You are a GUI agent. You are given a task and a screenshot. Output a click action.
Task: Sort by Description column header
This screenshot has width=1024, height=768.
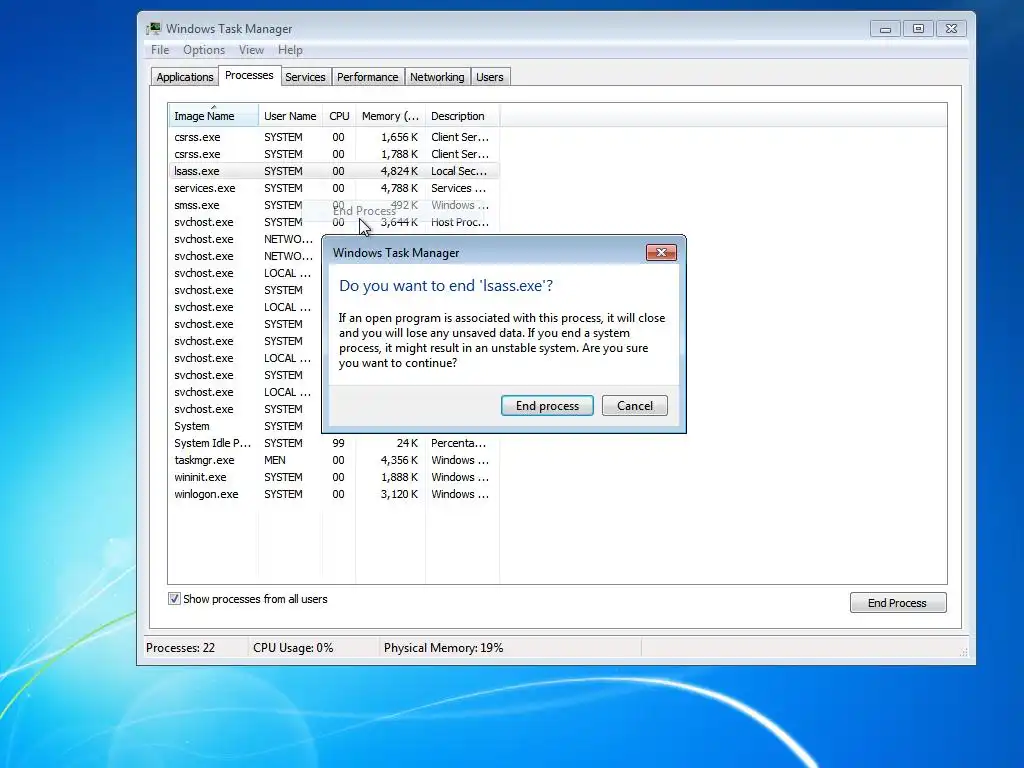point(462,116)
